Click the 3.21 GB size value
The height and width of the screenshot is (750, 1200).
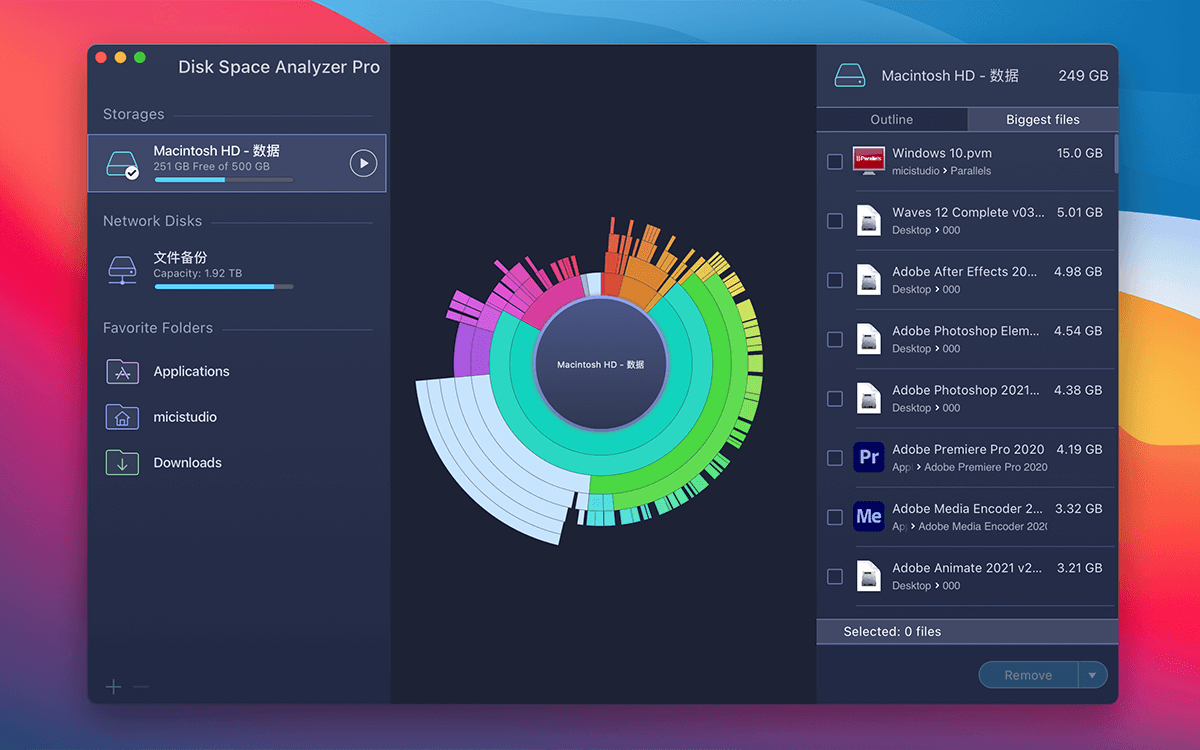point(1080,568)
